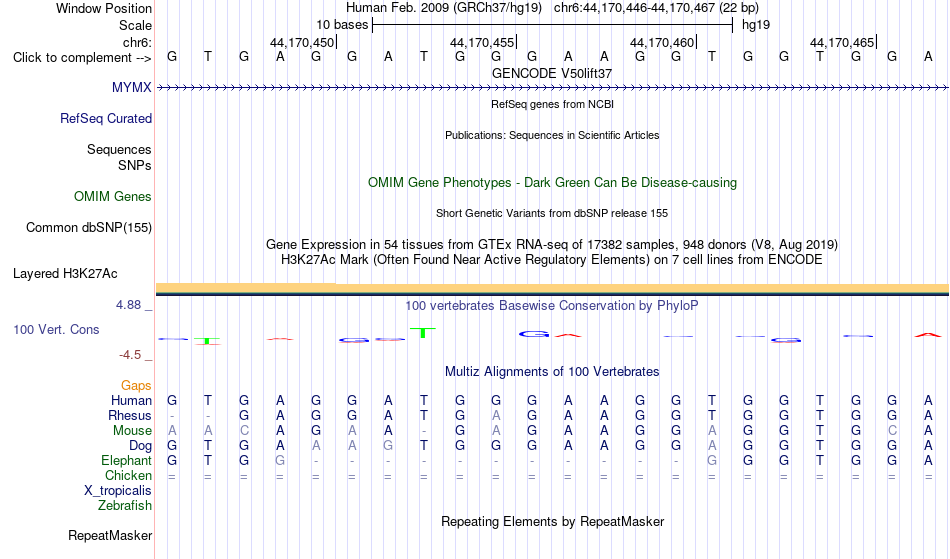Click the OMIM Gene Phenotypes title
Image resolution: width=950 pixels, height=559 pixels.
pos(552,182)
